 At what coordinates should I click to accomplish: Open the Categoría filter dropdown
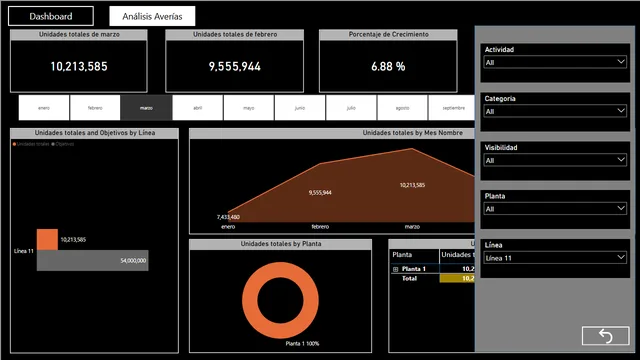coord(555,111)
